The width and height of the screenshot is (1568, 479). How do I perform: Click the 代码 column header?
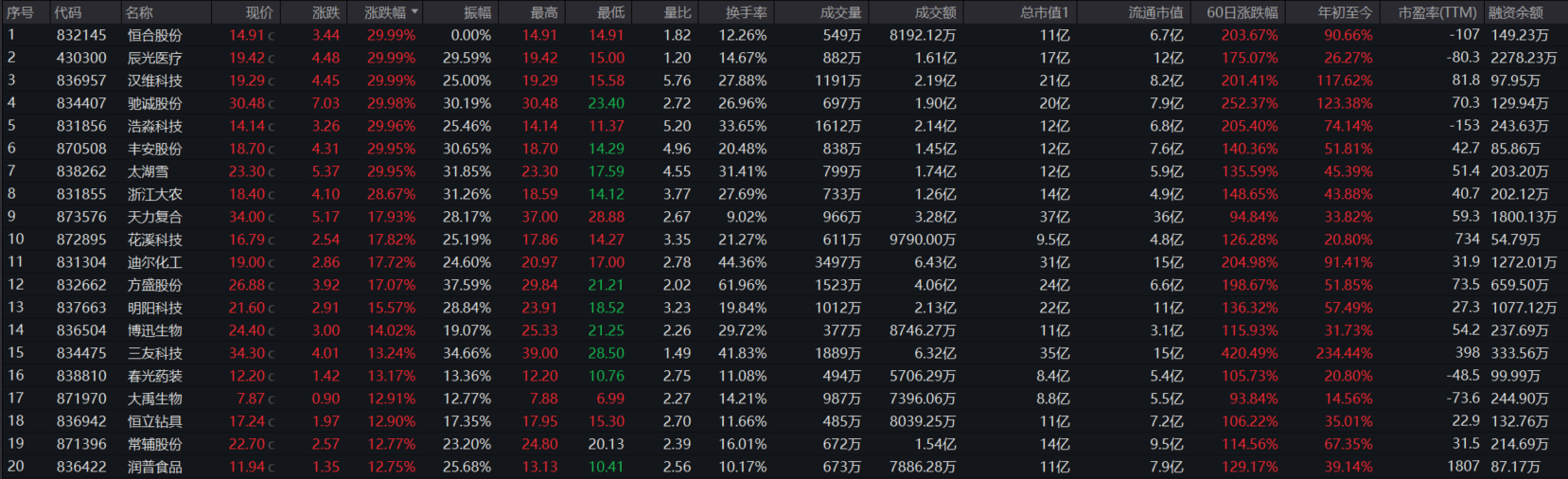[67, 12]
